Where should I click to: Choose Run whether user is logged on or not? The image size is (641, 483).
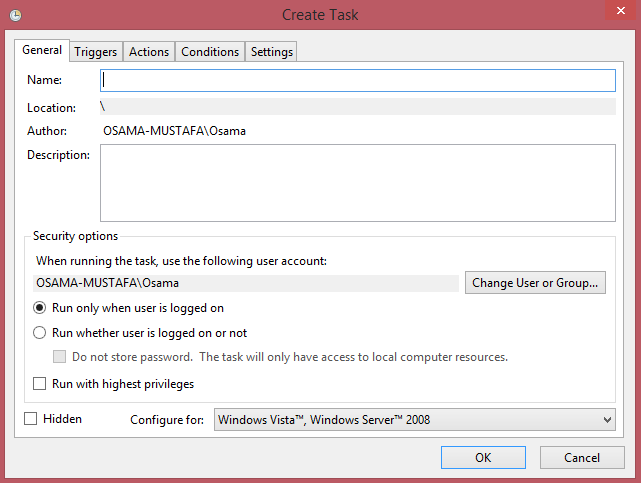[x=40, y=333]
